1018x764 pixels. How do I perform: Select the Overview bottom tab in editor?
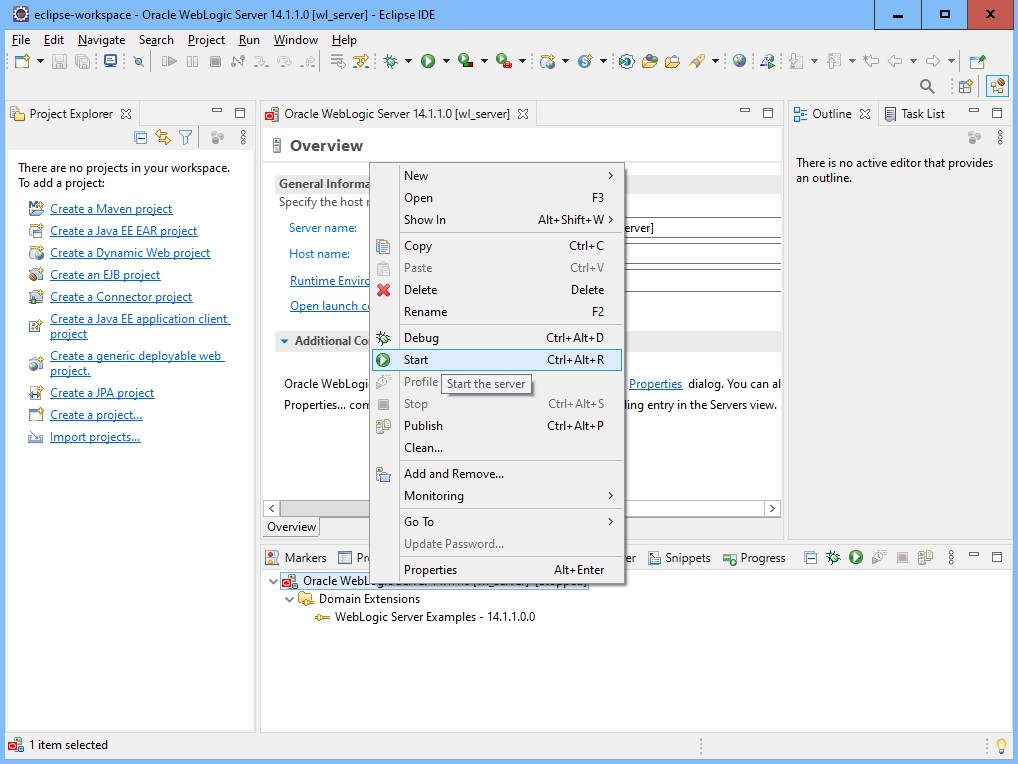[x=292, y=527]
